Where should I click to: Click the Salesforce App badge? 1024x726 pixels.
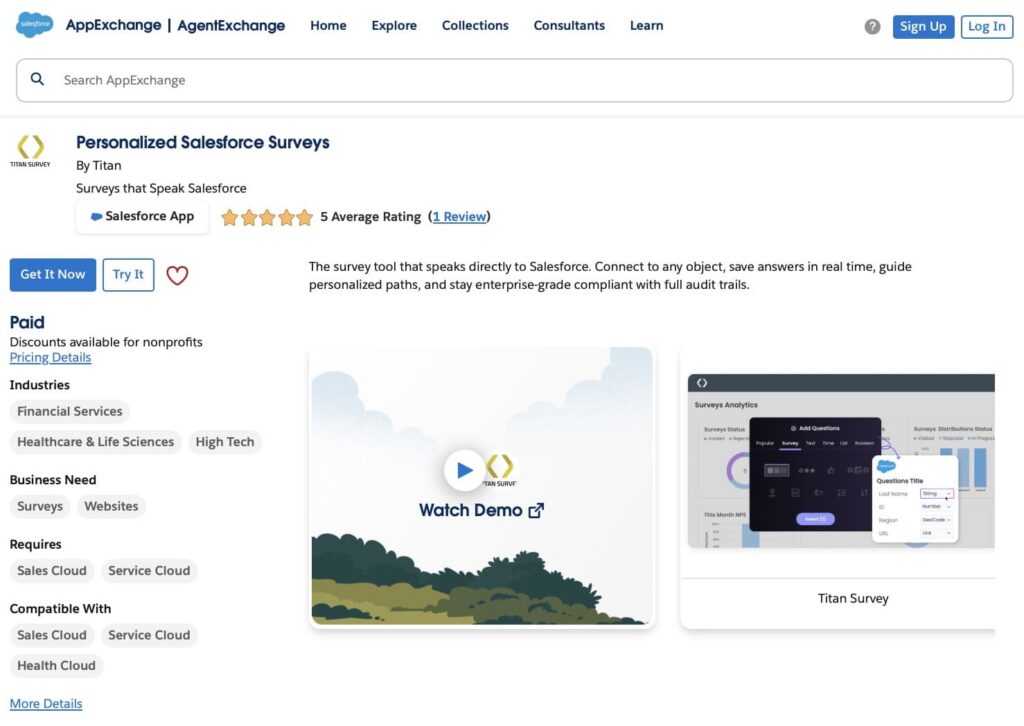coord(142,216)
